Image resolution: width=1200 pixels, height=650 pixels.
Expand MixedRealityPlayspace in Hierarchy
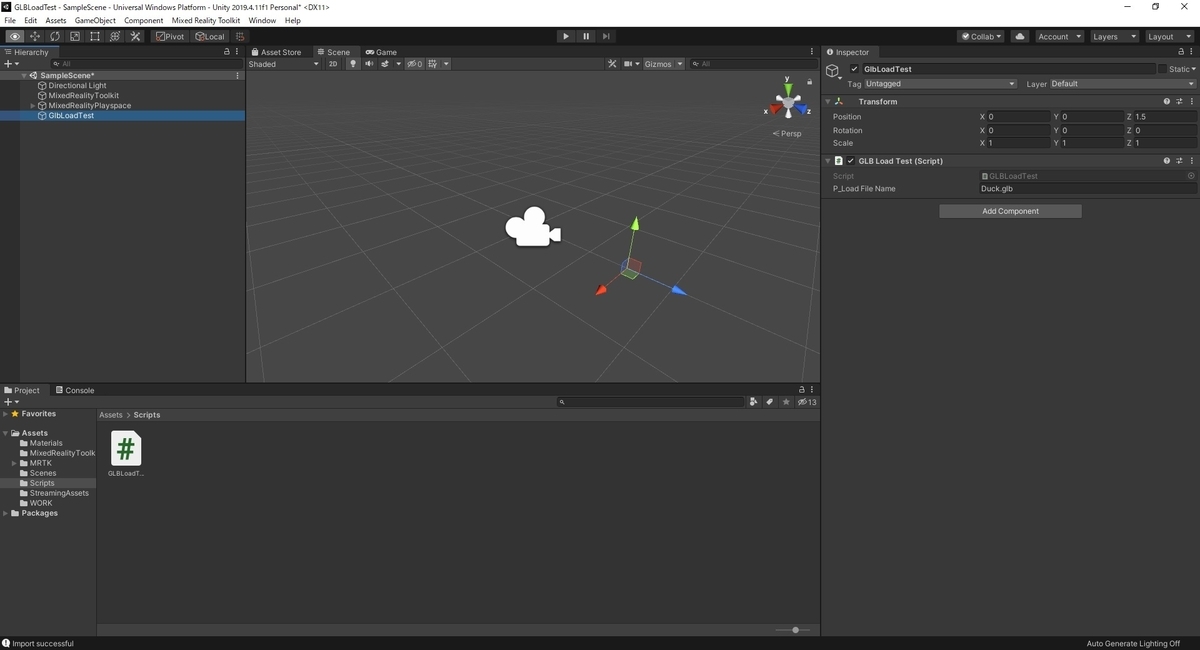tap(33, 106)
